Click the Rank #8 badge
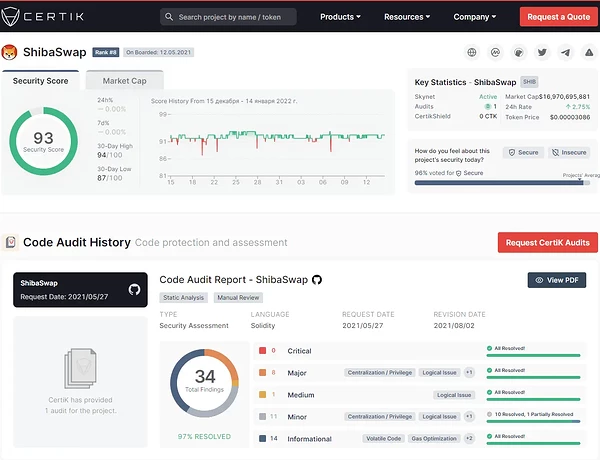 [106, 52]
